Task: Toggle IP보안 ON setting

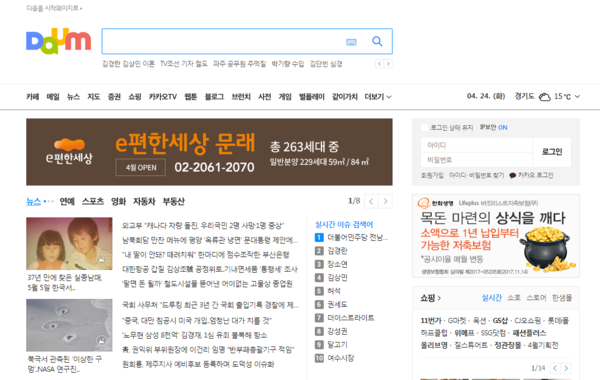Action: tap(494, 127)
